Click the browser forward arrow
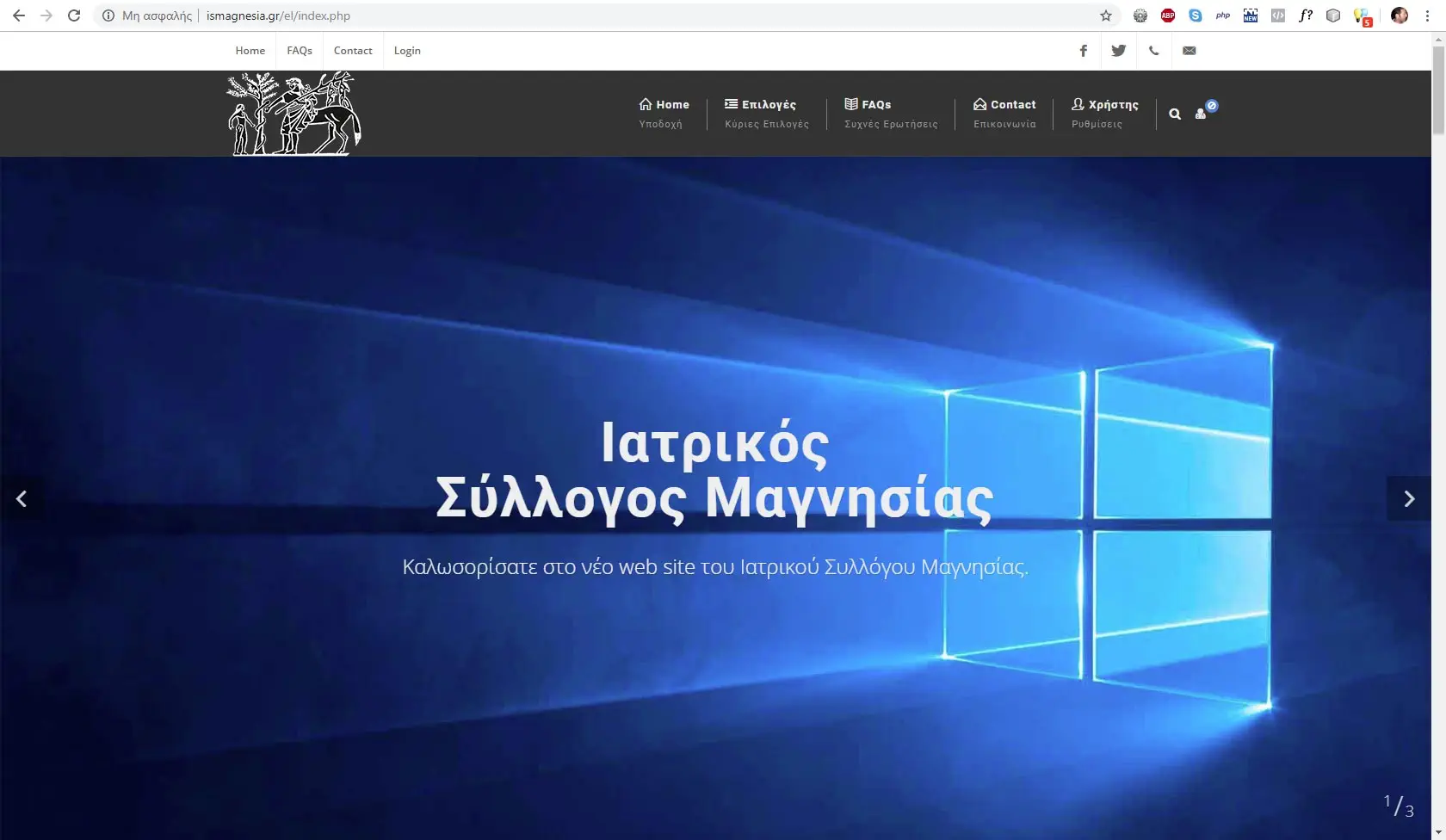 (x=46, y=15)
